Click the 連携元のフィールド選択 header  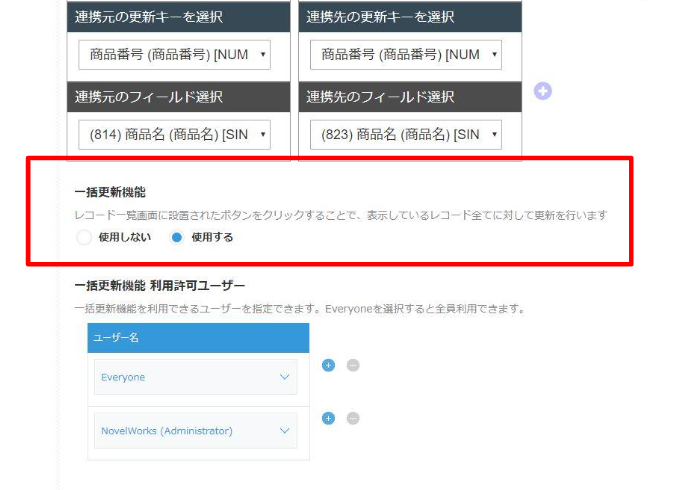click(x=178, y=97)
